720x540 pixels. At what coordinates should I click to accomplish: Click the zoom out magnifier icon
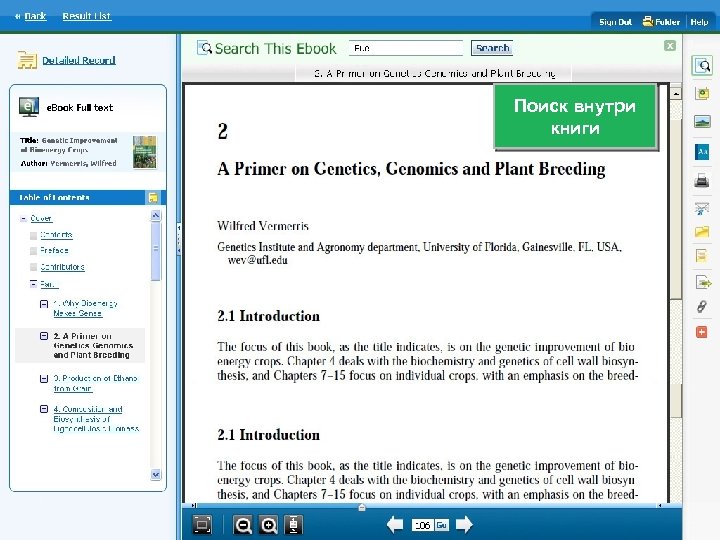click(x=242, y=525)
